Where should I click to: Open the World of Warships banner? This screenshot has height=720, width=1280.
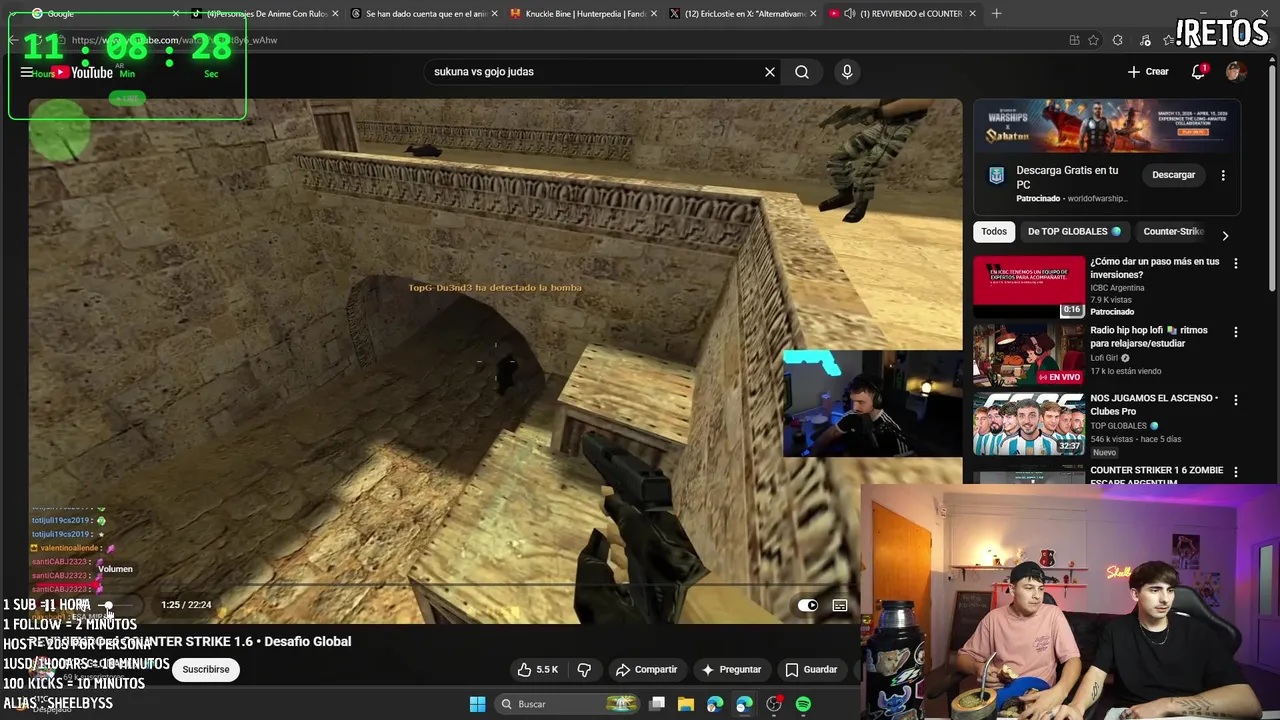1107,127
